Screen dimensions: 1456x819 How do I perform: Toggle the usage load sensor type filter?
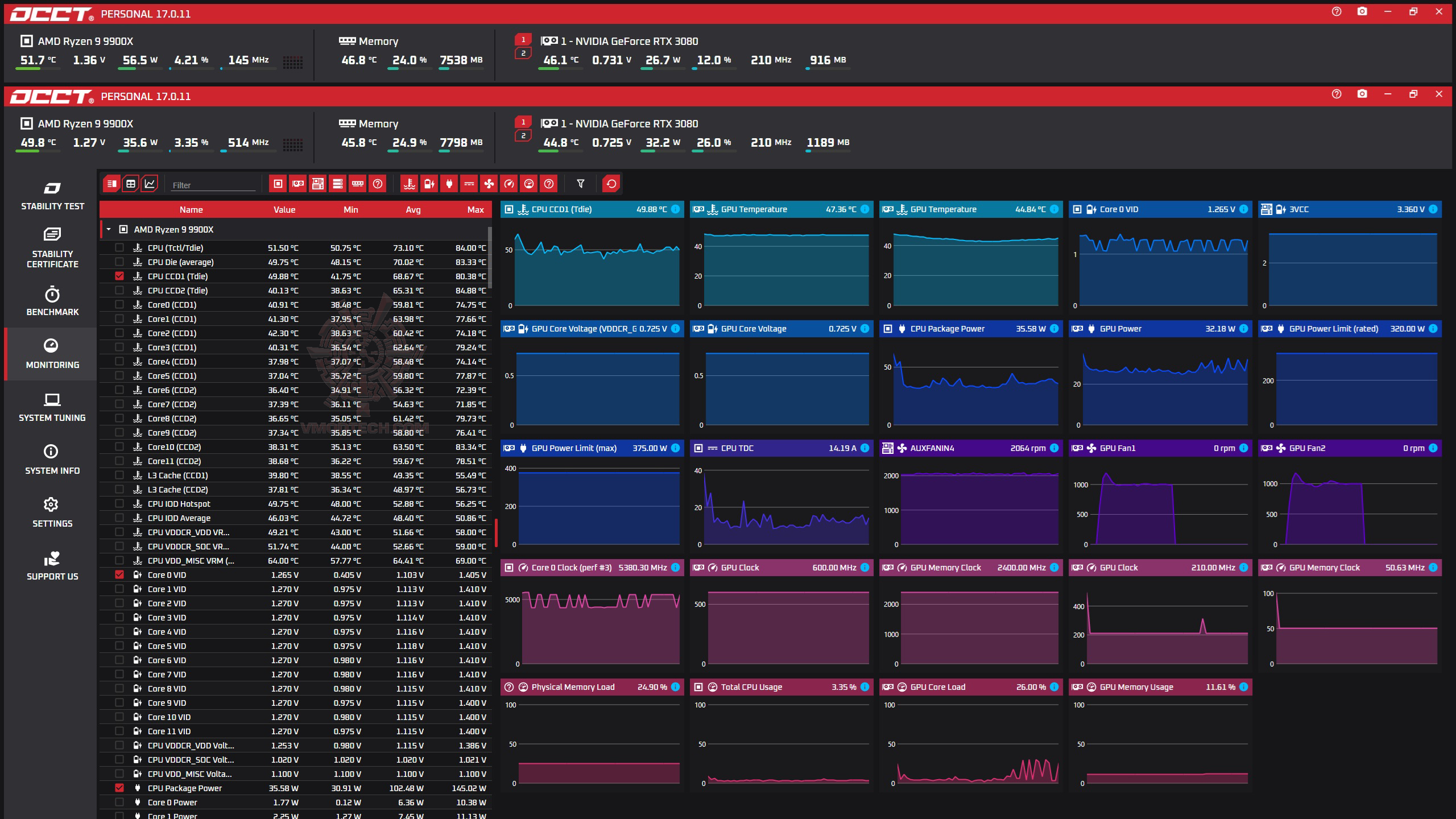[x=529, y=184]
